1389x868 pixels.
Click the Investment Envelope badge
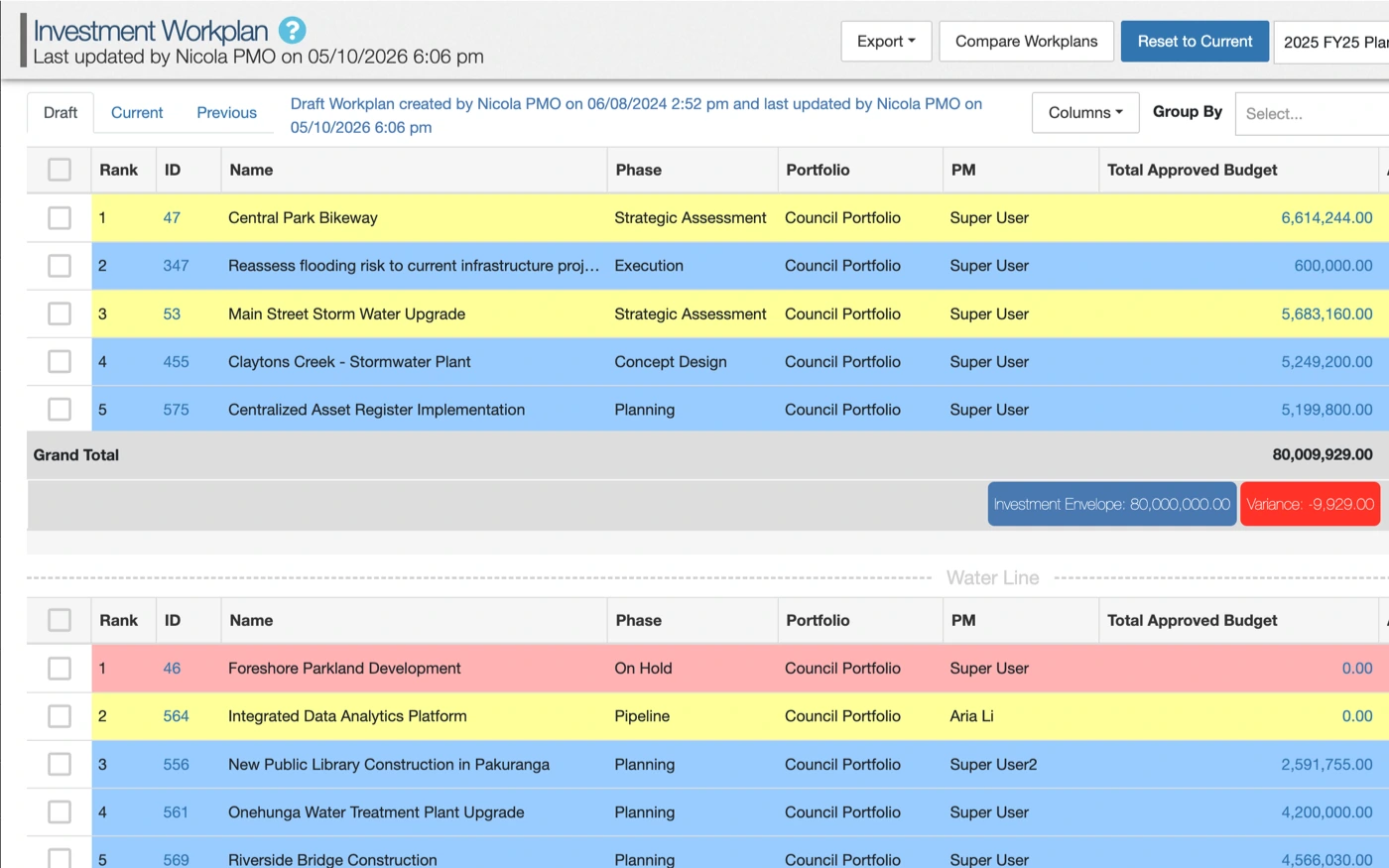[x=1112, y=504]
